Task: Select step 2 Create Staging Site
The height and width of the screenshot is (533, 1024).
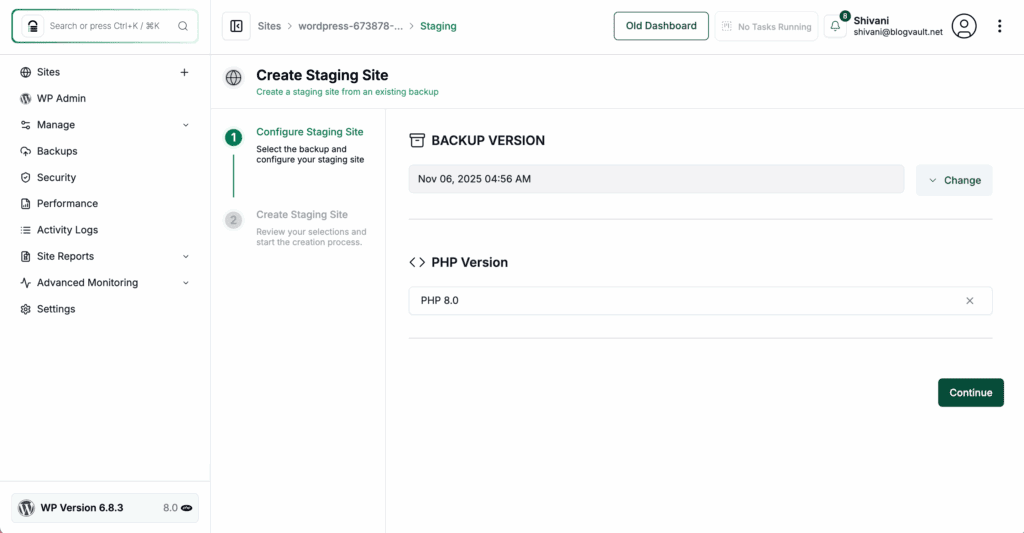Action: pos(302,214)
